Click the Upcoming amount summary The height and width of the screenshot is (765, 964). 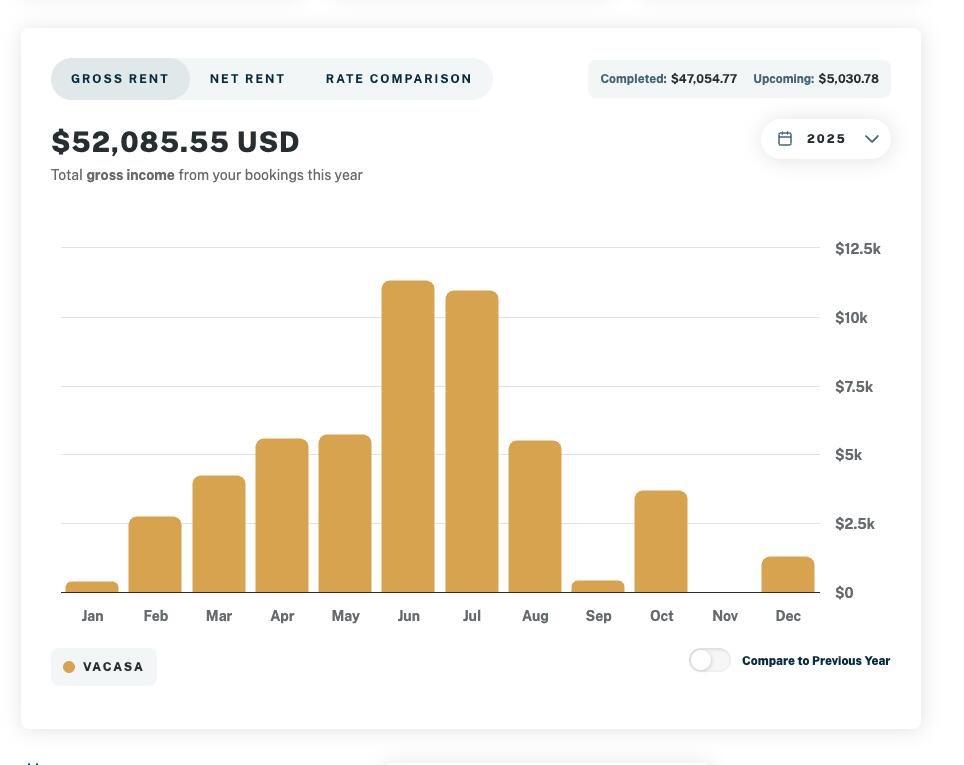(x=815, y=79)
